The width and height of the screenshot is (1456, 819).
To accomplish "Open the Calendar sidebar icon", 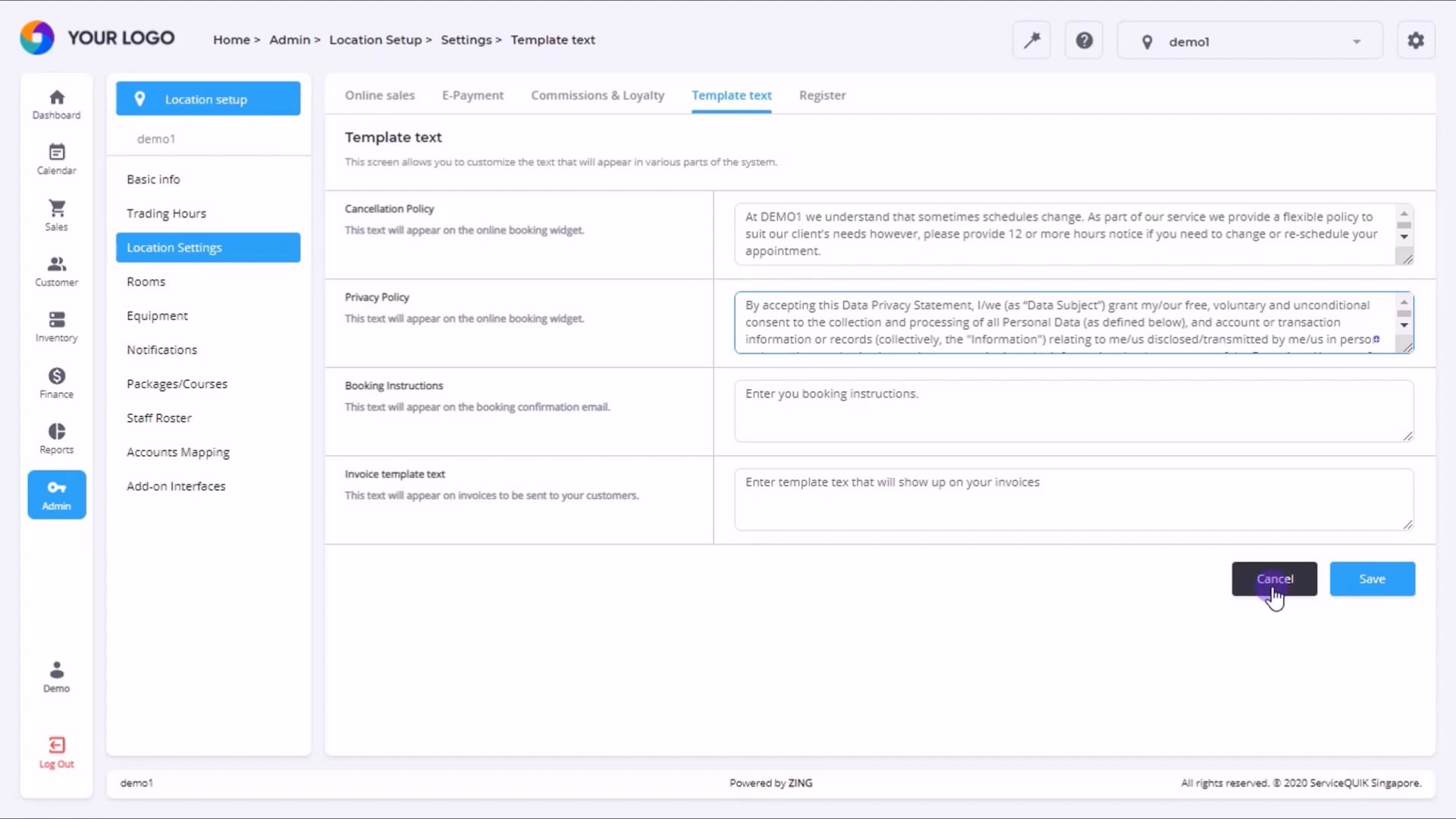I will pos(57,159).
